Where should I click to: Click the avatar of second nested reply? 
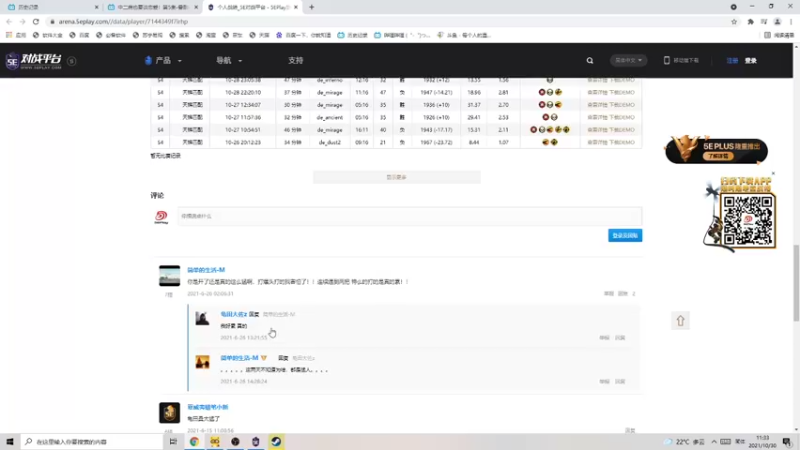203,362
